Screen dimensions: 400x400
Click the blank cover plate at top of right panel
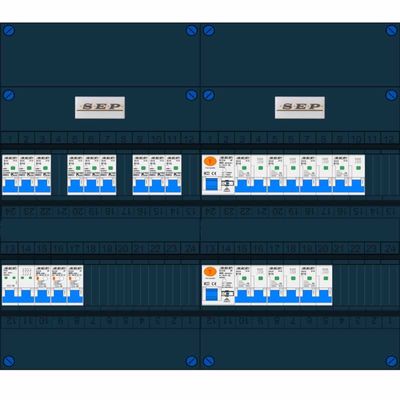coord(300,54)
